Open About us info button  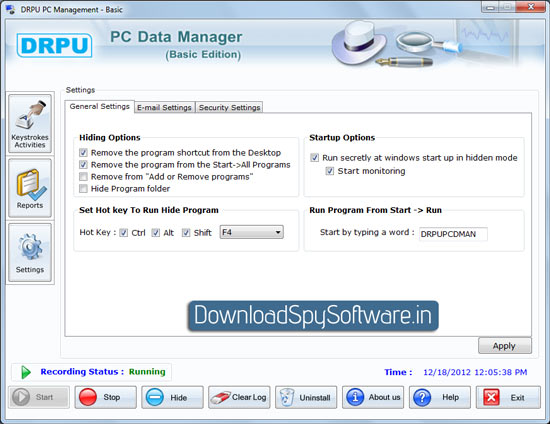coord(373,397)
